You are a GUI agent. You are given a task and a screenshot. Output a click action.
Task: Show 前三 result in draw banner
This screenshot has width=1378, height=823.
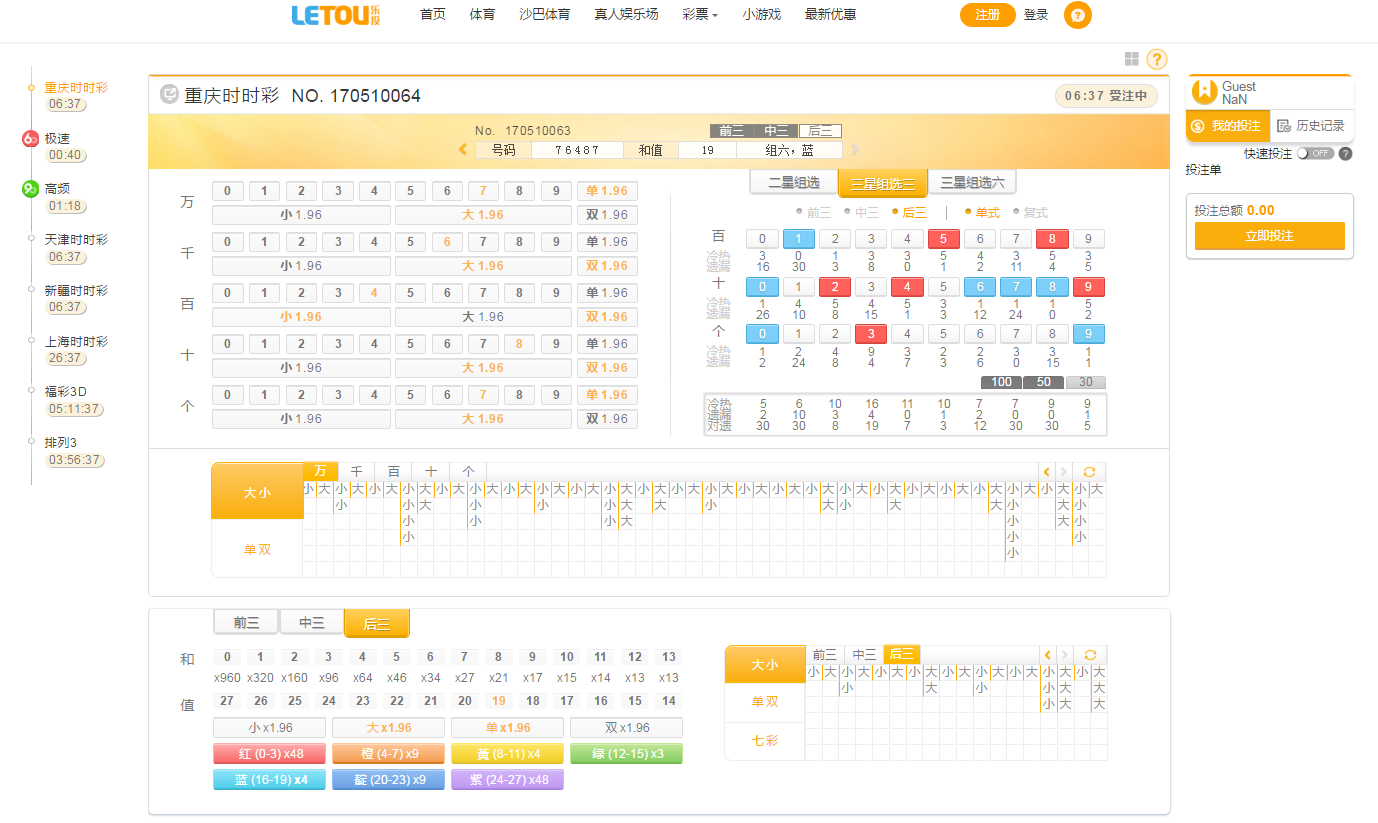732,131
